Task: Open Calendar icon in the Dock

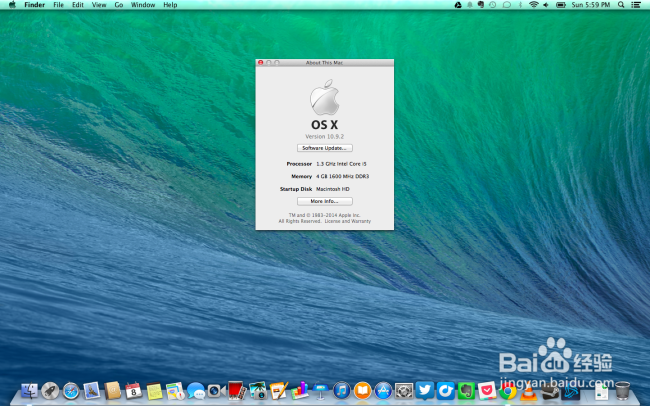Action: coord(133,391)
